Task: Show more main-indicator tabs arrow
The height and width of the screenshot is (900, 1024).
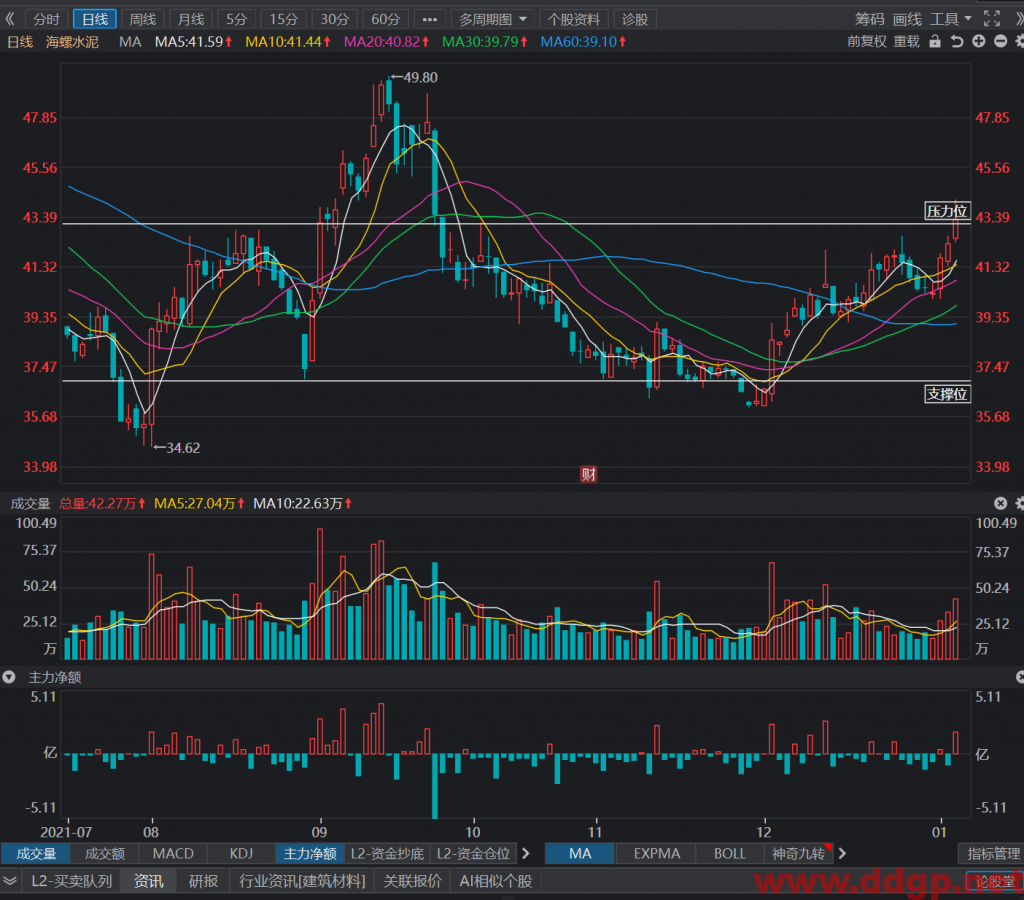Action: (842, 853)
